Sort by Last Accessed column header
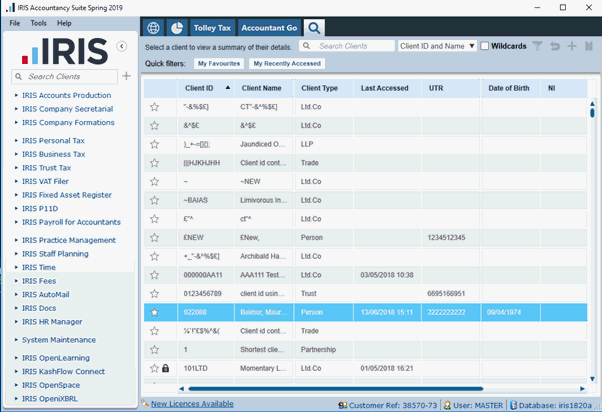 (x=387, y=88)
